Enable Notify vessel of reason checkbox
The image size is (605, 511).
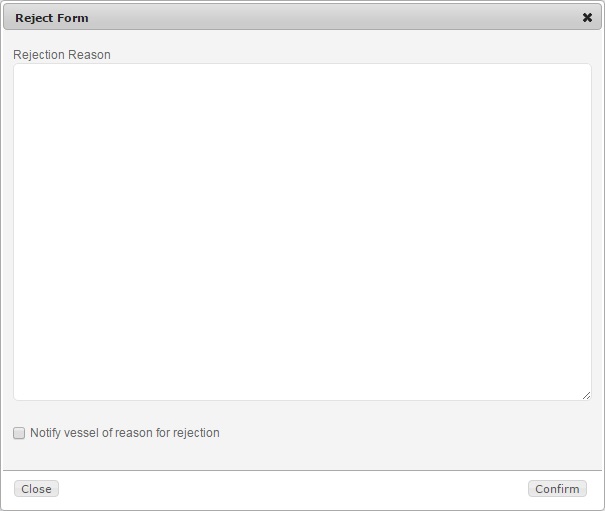pyautogui.click(x=19, y=433)
